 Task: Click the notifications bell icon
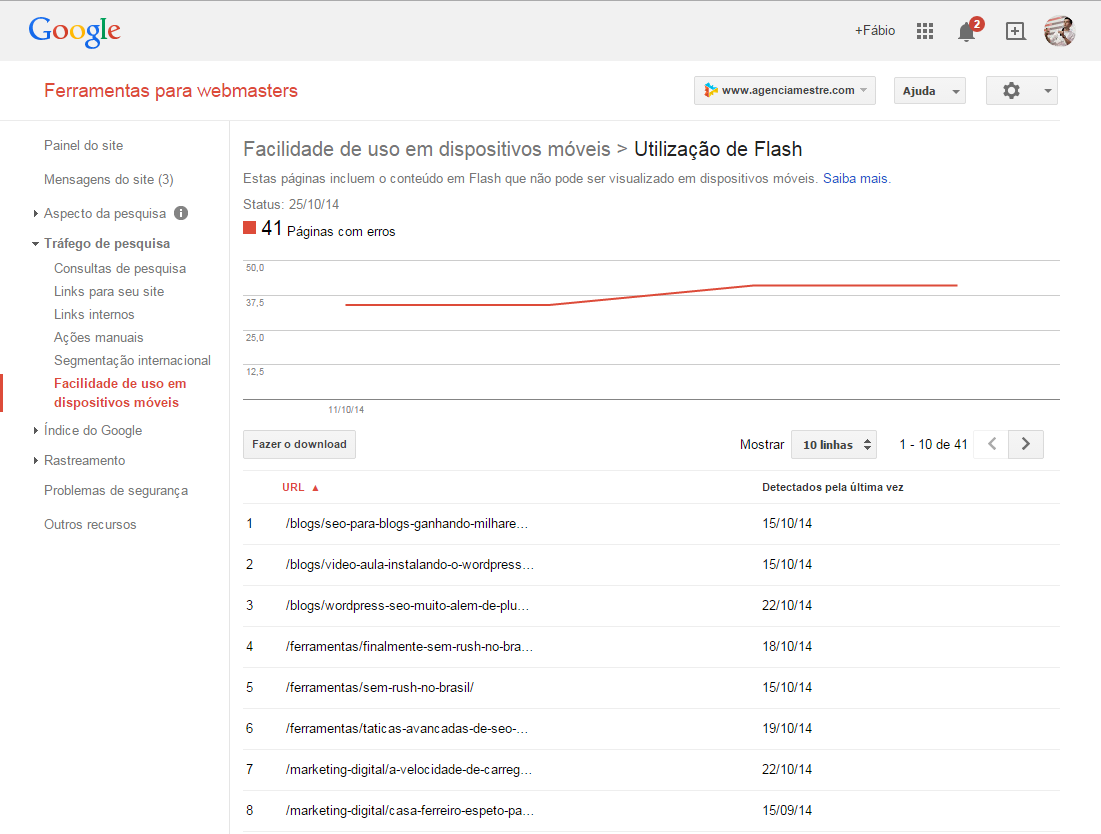[966, 32]
